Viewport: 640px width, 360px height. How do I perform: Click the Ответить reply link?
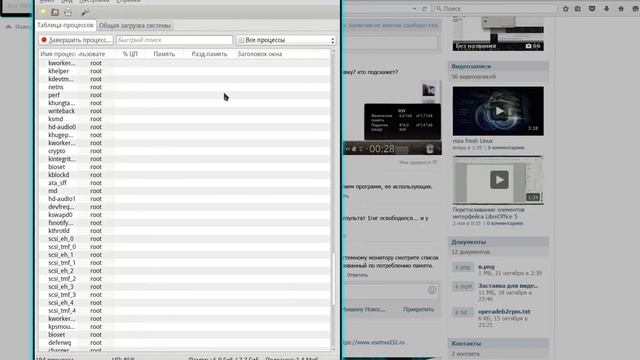357,275
